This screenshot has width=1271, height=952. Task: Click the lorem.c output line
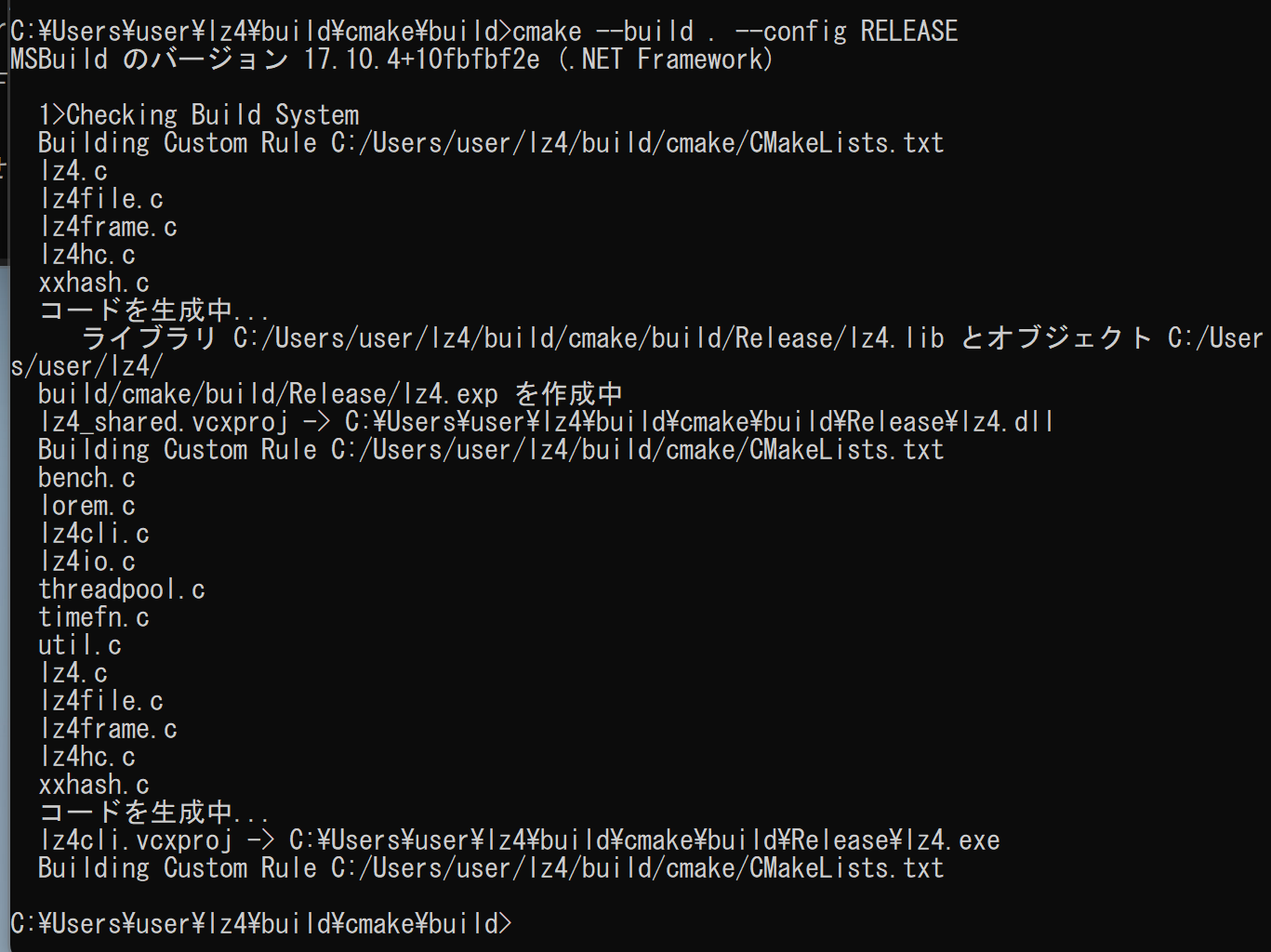pos(87,505)
